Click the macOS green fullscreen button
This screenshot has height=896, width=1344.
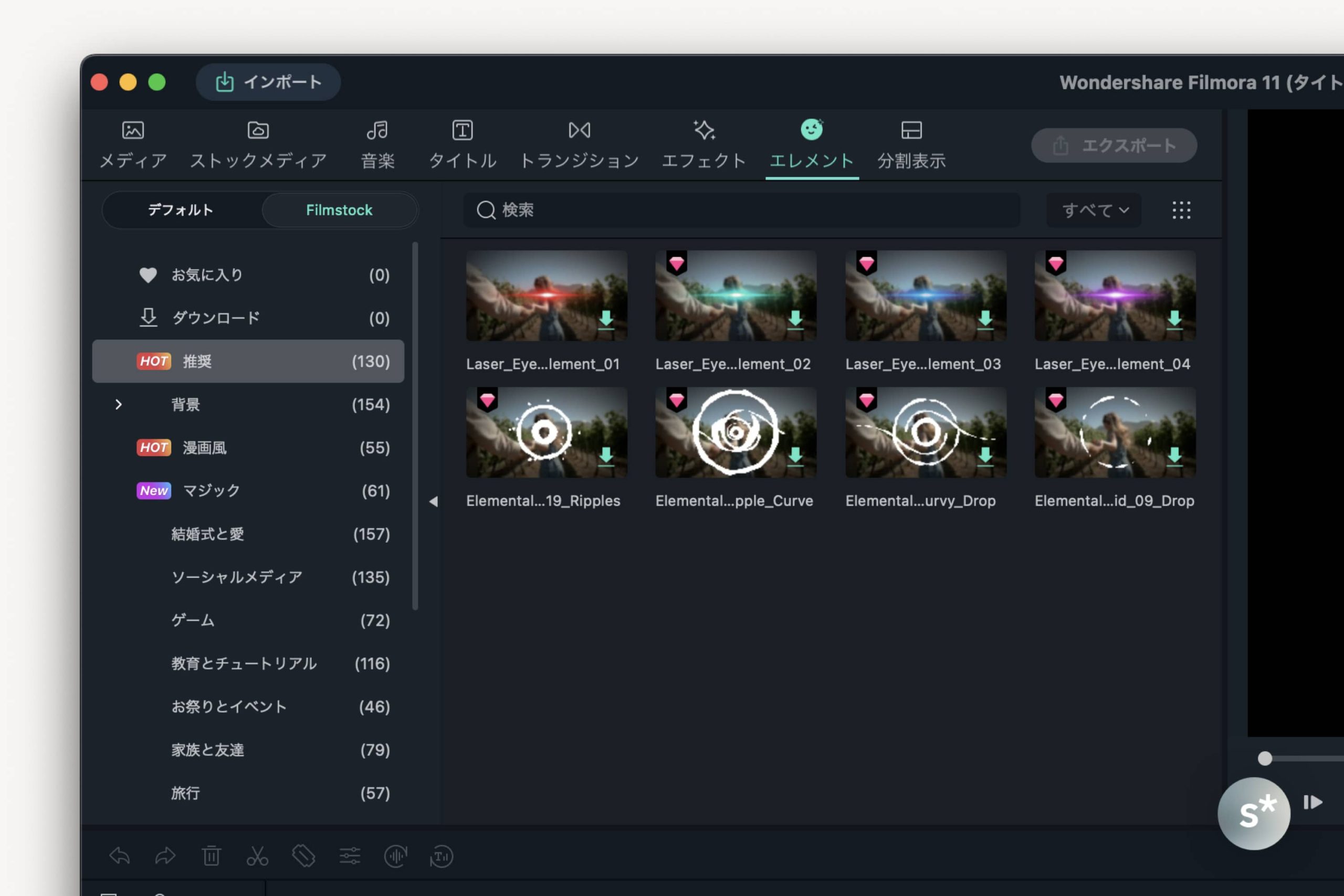click(x=157, y=82)
